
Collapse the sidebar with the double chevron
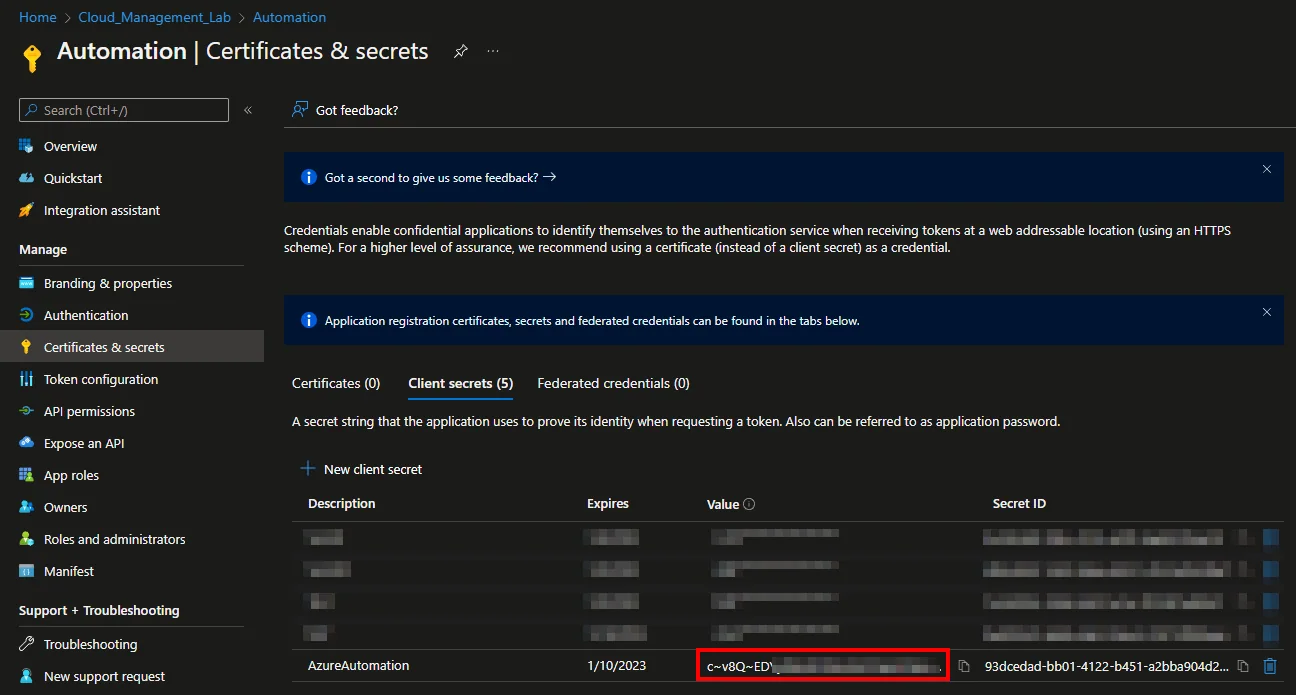pyautogui.click(x=248, y=110)
